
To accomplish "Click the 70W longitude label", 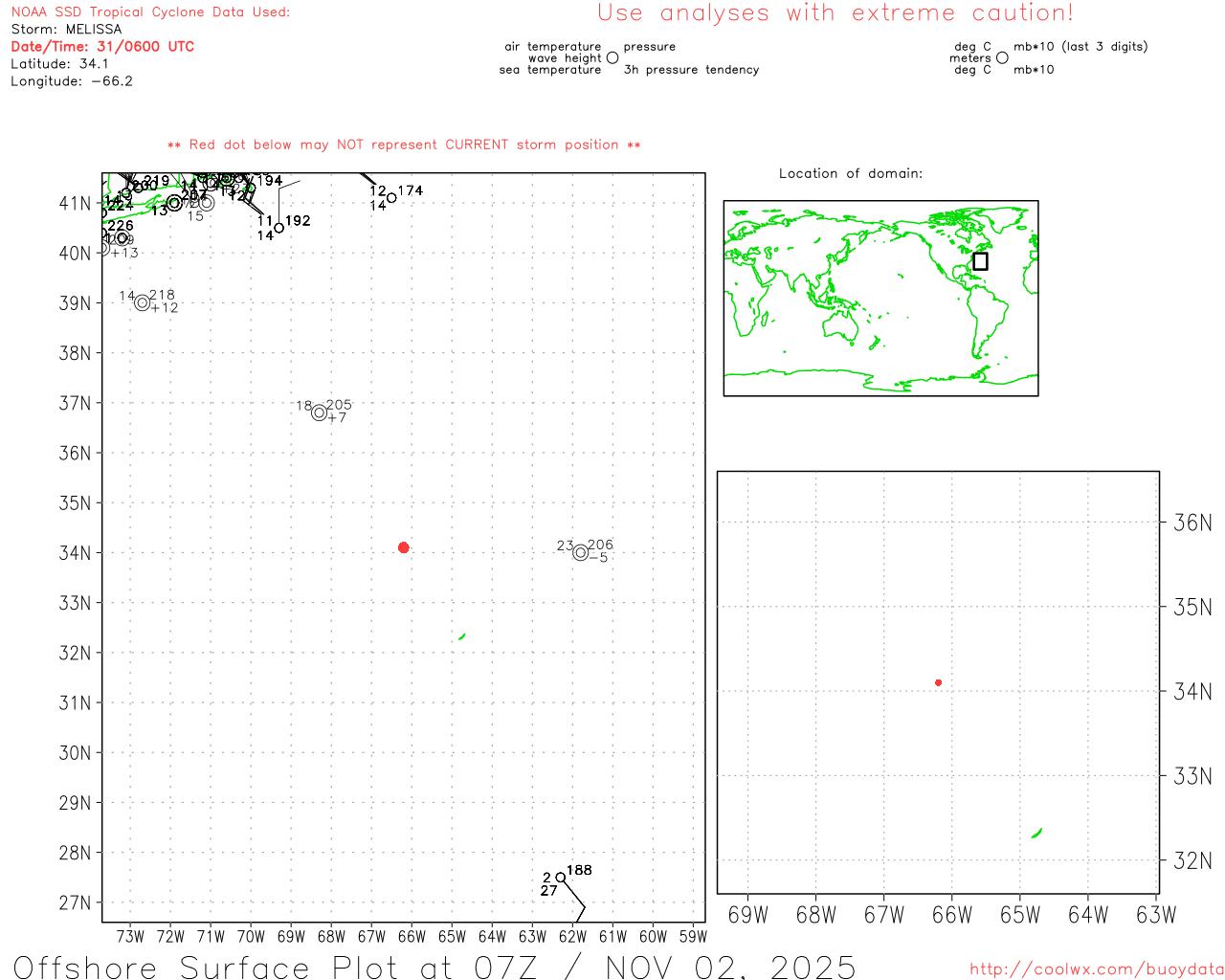I will (251, 936).
